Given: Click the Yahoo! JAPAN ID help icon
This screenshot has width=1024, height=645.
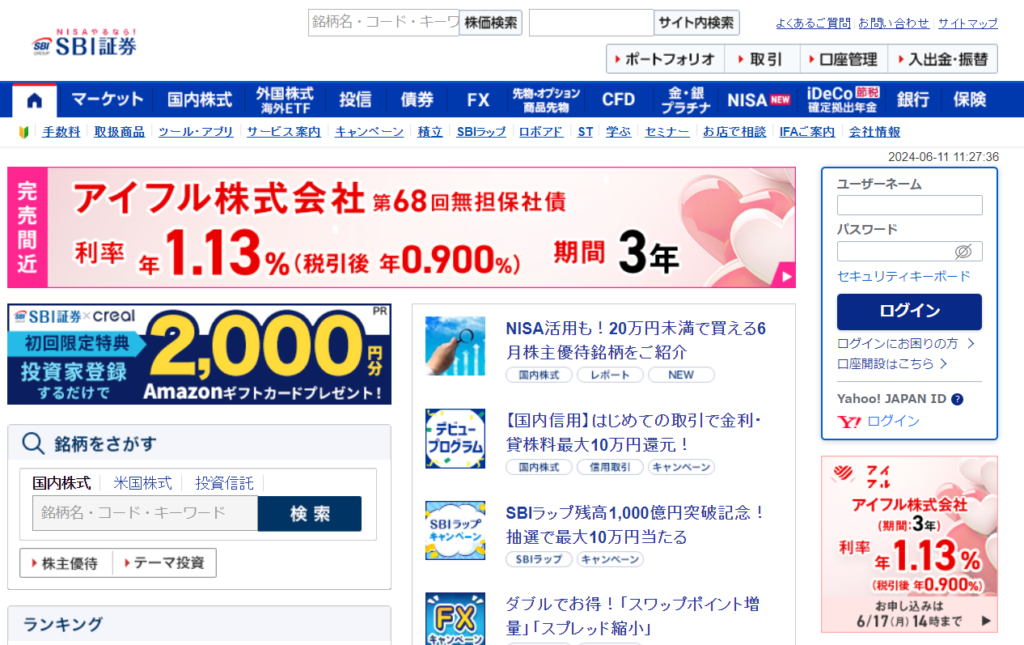Looking at the screenshot, I should click(957, 399).
